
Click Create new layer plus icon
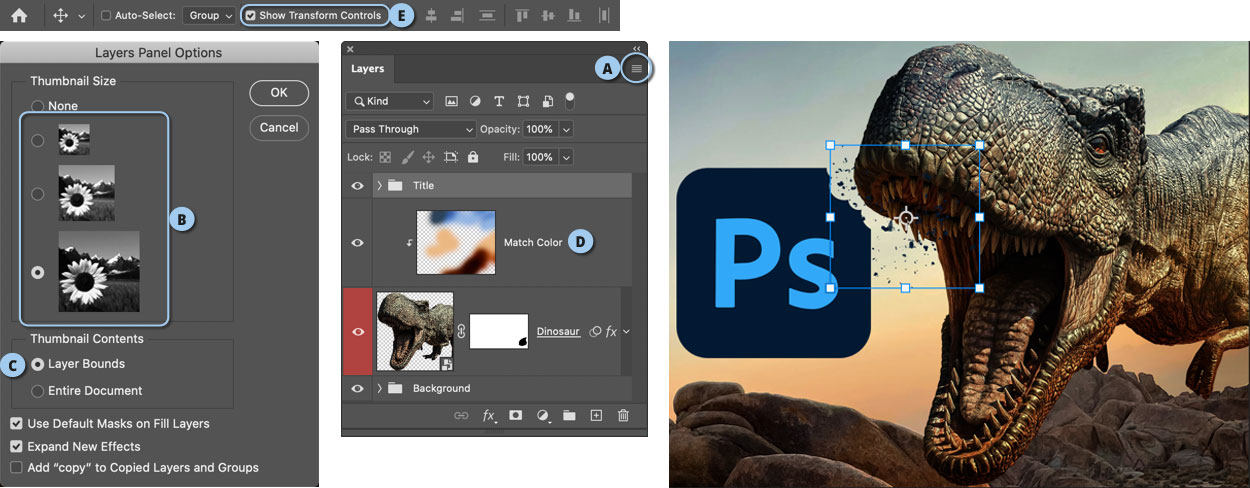click(x=596, y=415)
